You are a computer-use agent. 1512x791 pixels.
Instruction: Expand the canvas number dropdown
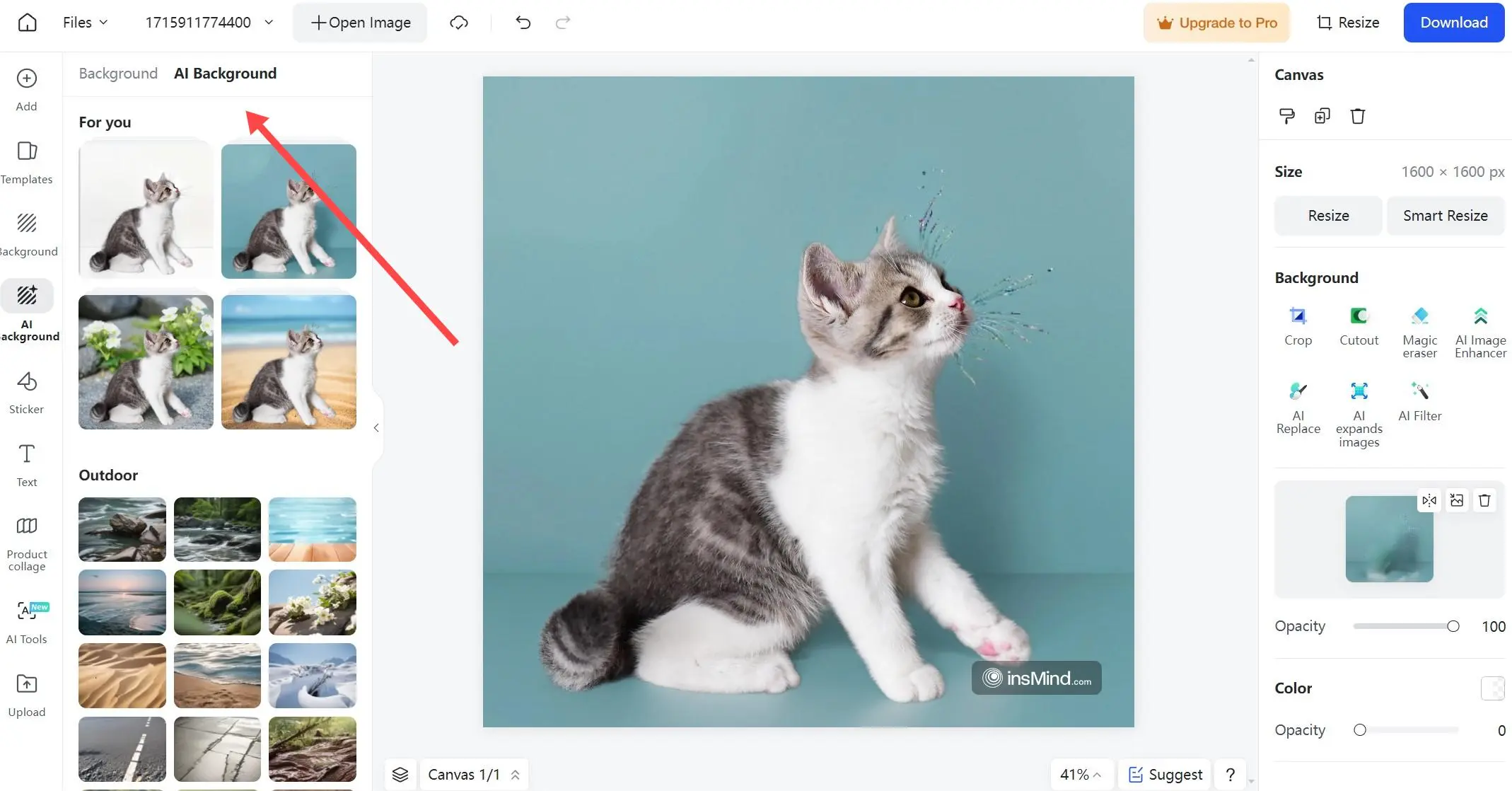coord(515,773)
